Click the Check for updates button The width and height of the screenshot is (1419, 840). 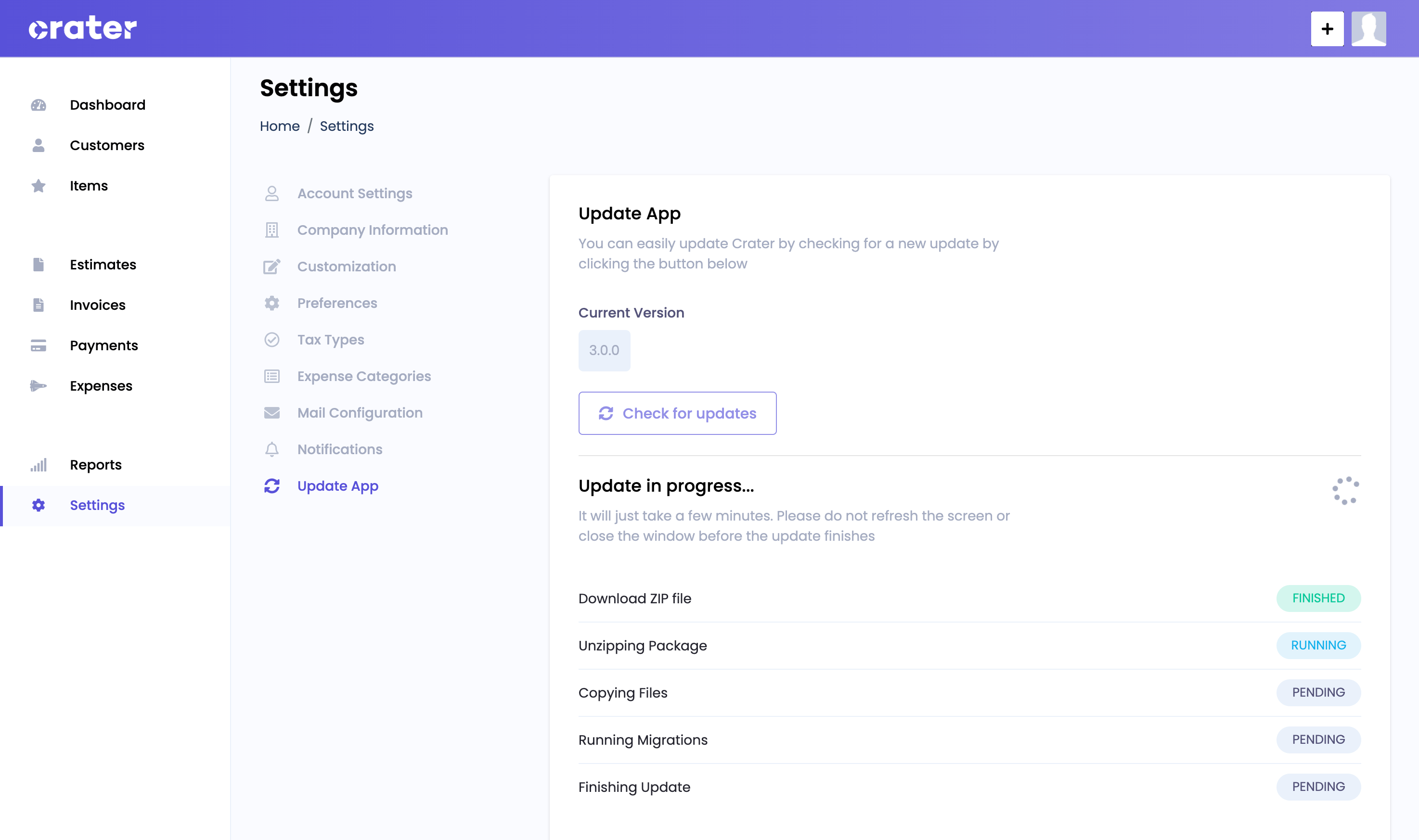pyautogui.click(x=677, y=413)
